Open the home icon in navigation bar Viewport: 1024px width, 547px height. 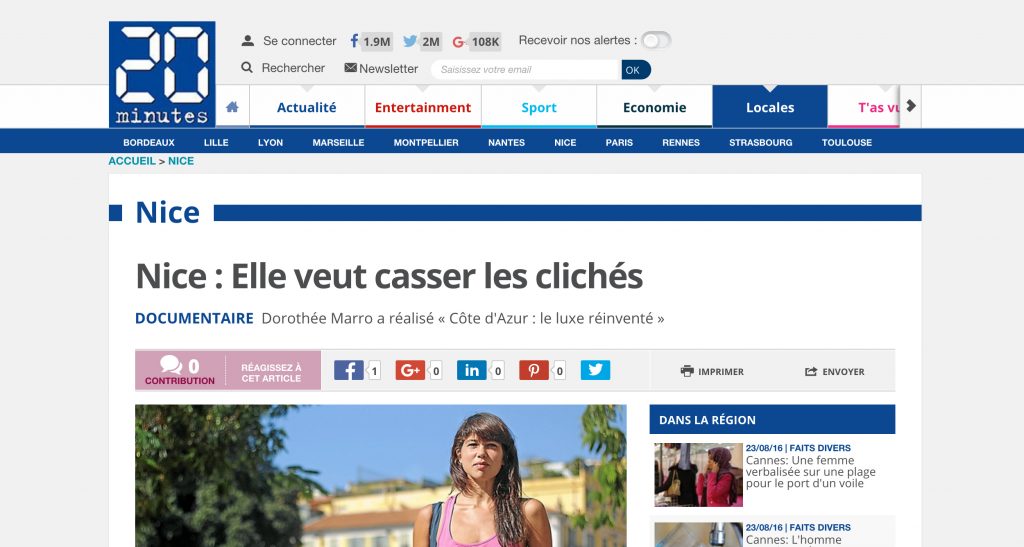point(232,107)
